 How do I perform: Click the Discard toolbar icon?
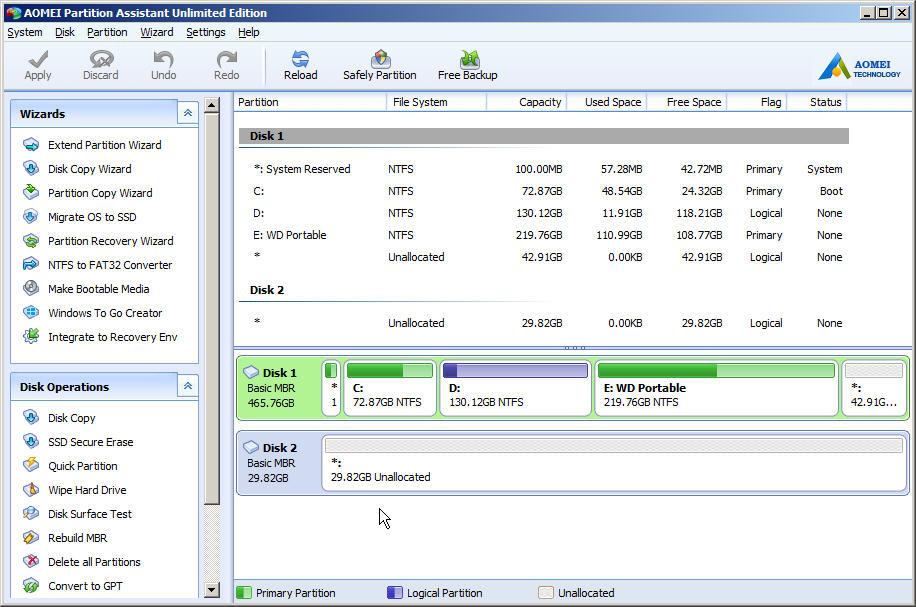(101, 58)
